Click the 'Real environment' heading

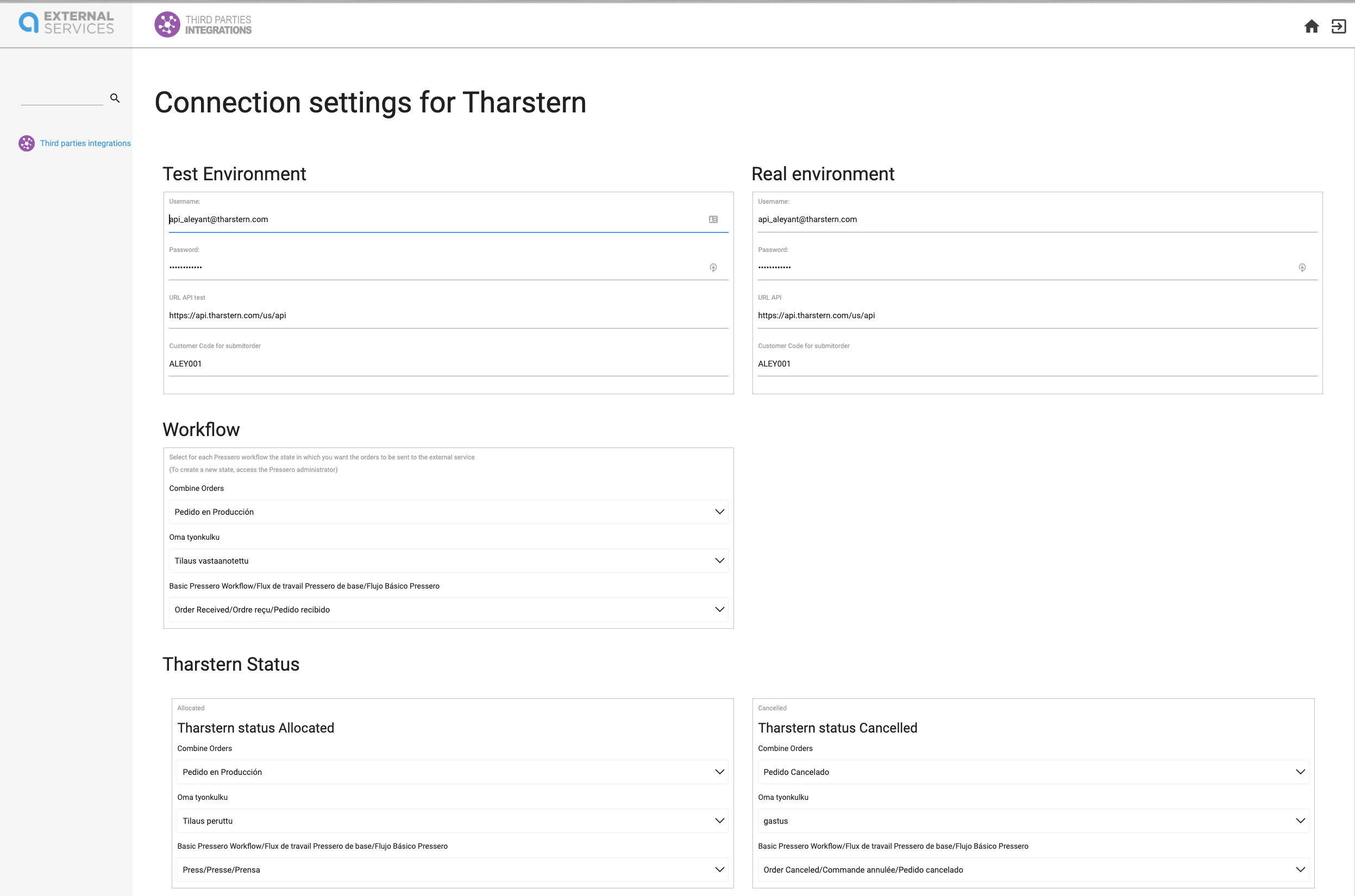(x=823, y=174)
